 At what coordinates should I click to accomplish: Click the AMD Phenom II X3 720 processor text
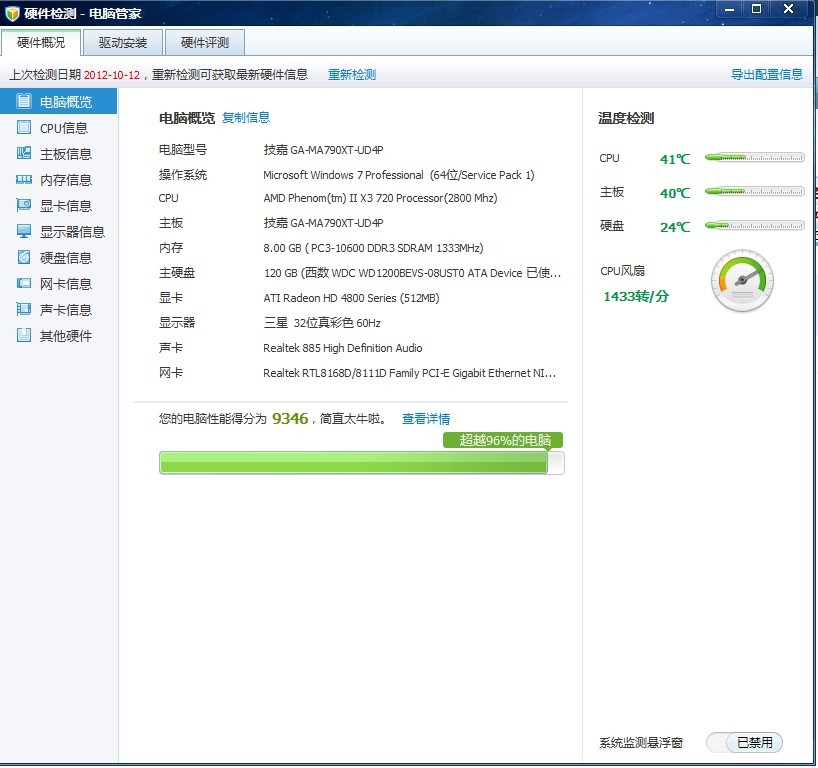point(380,198)
